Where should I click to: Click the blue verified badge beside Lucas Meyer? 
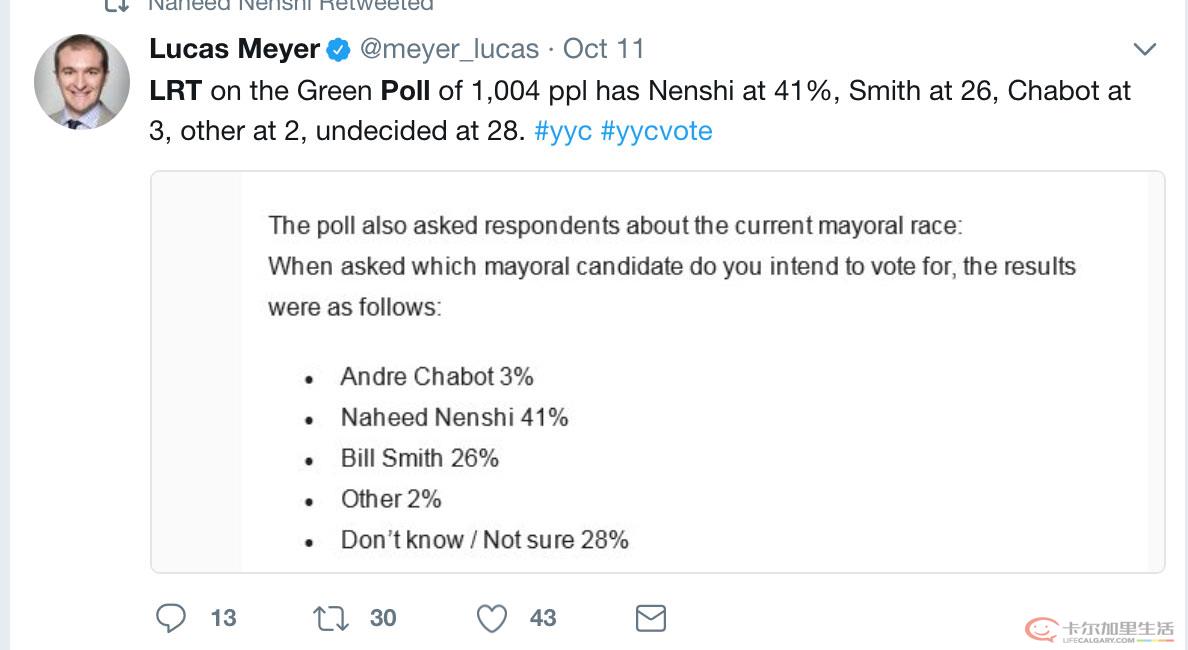pyautogui.click(x=340, y=48)
